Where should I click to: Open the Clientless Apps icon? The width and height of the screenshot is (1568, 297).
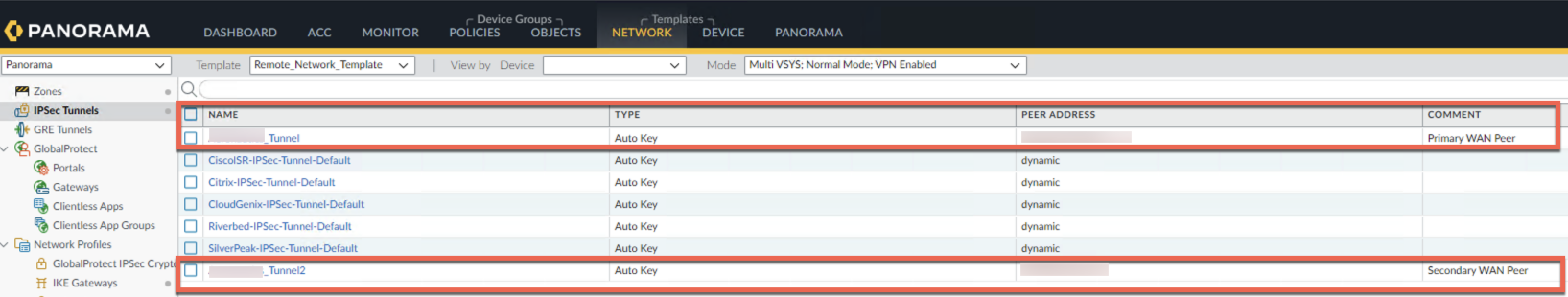tap(41, 206)
